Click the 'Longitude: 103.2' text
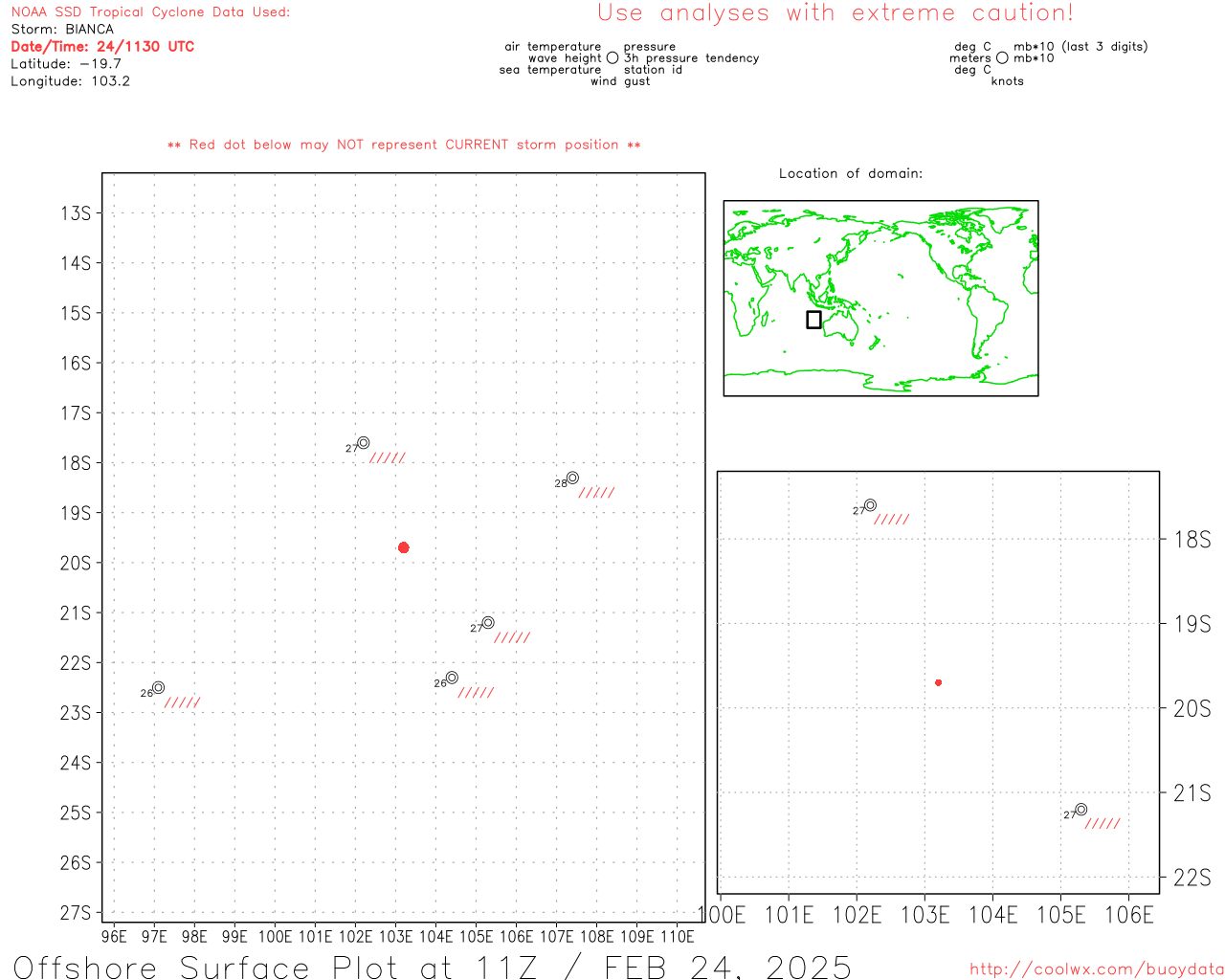This screenshot has width=1225, height=980. (70, 81)
